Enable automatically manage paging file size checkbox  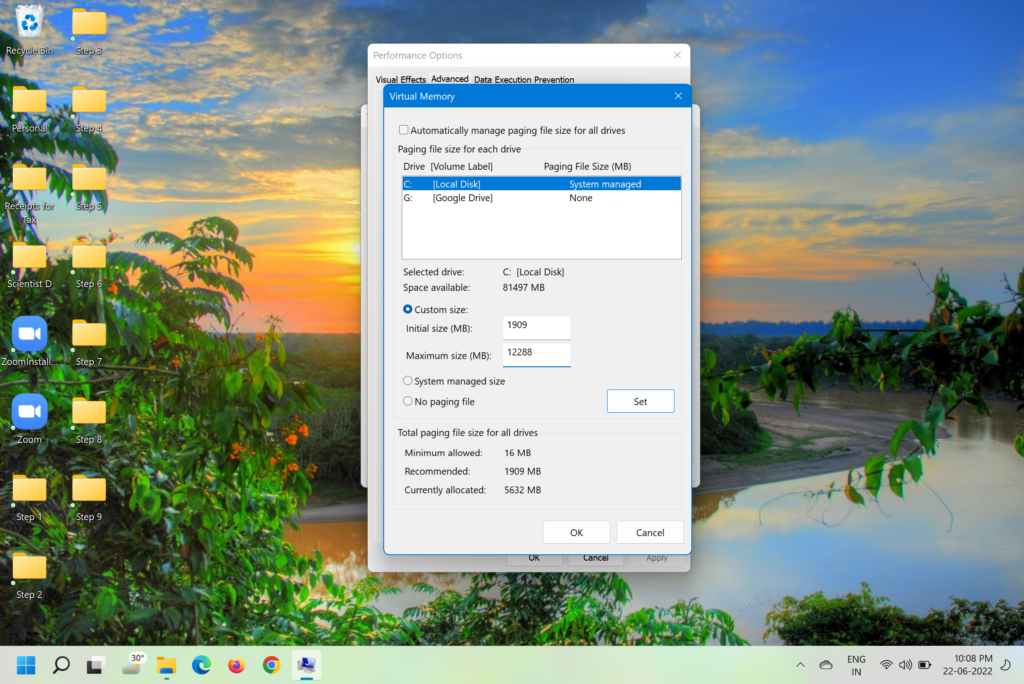404,130
